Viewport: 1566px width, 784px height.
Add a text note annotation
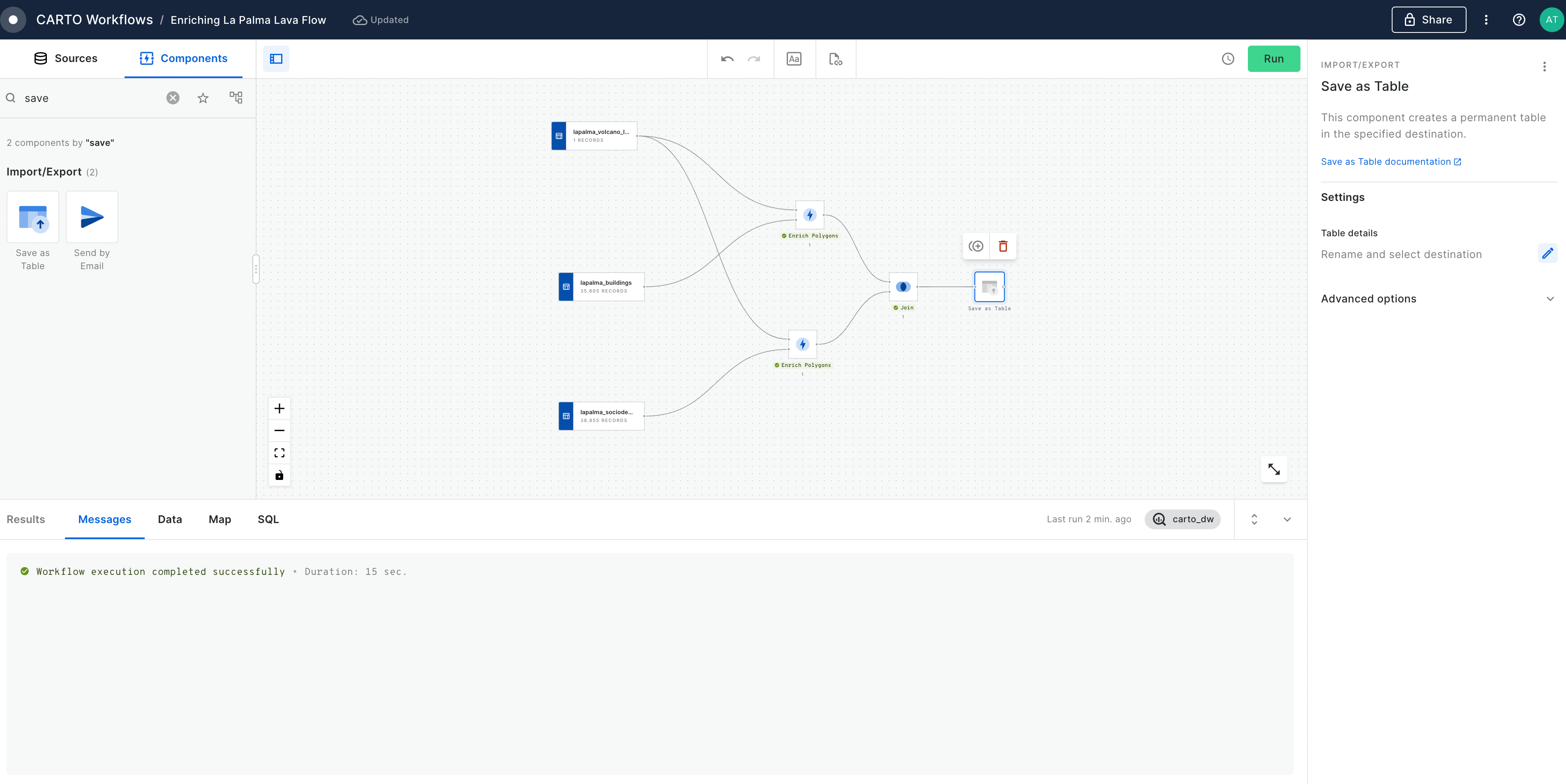point(794,59)
